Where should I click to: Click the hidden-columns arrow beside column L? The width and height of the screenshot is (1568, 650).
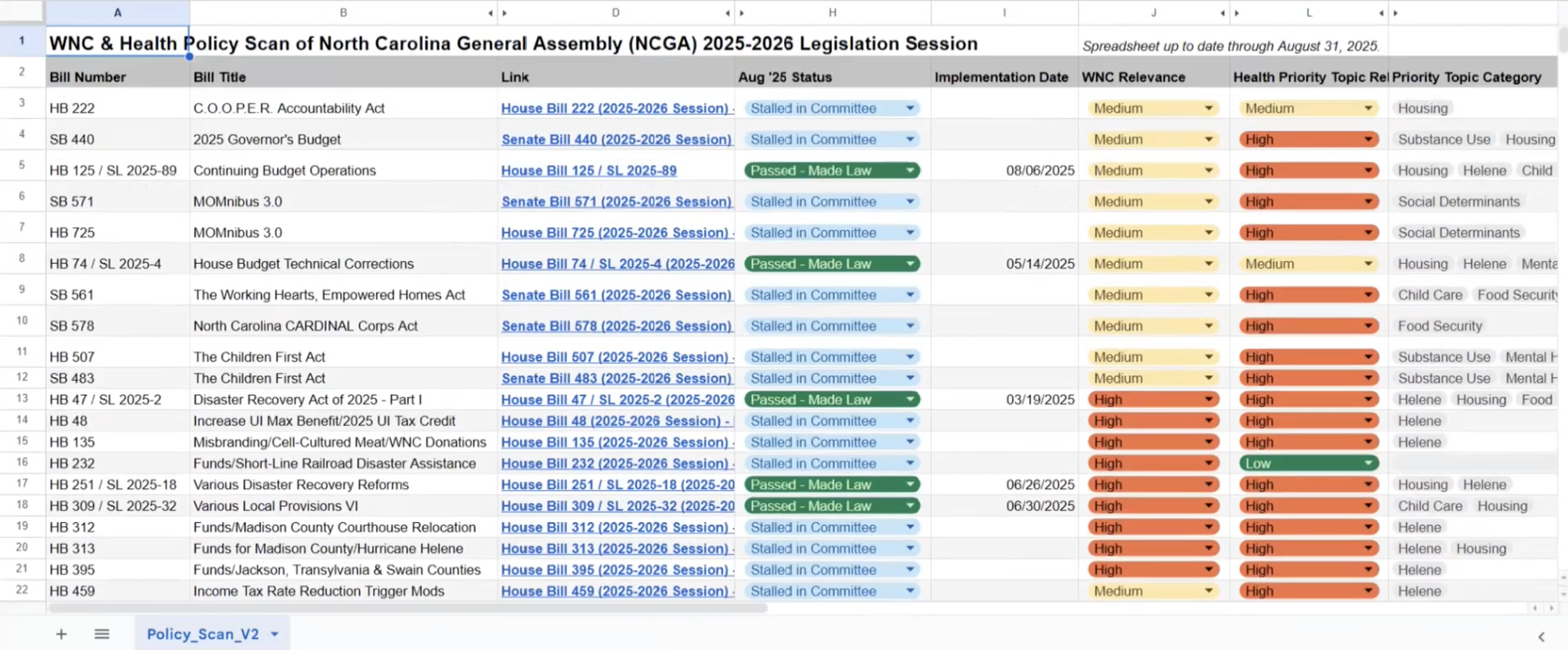pyautogui.click(x=1383, y=11)
